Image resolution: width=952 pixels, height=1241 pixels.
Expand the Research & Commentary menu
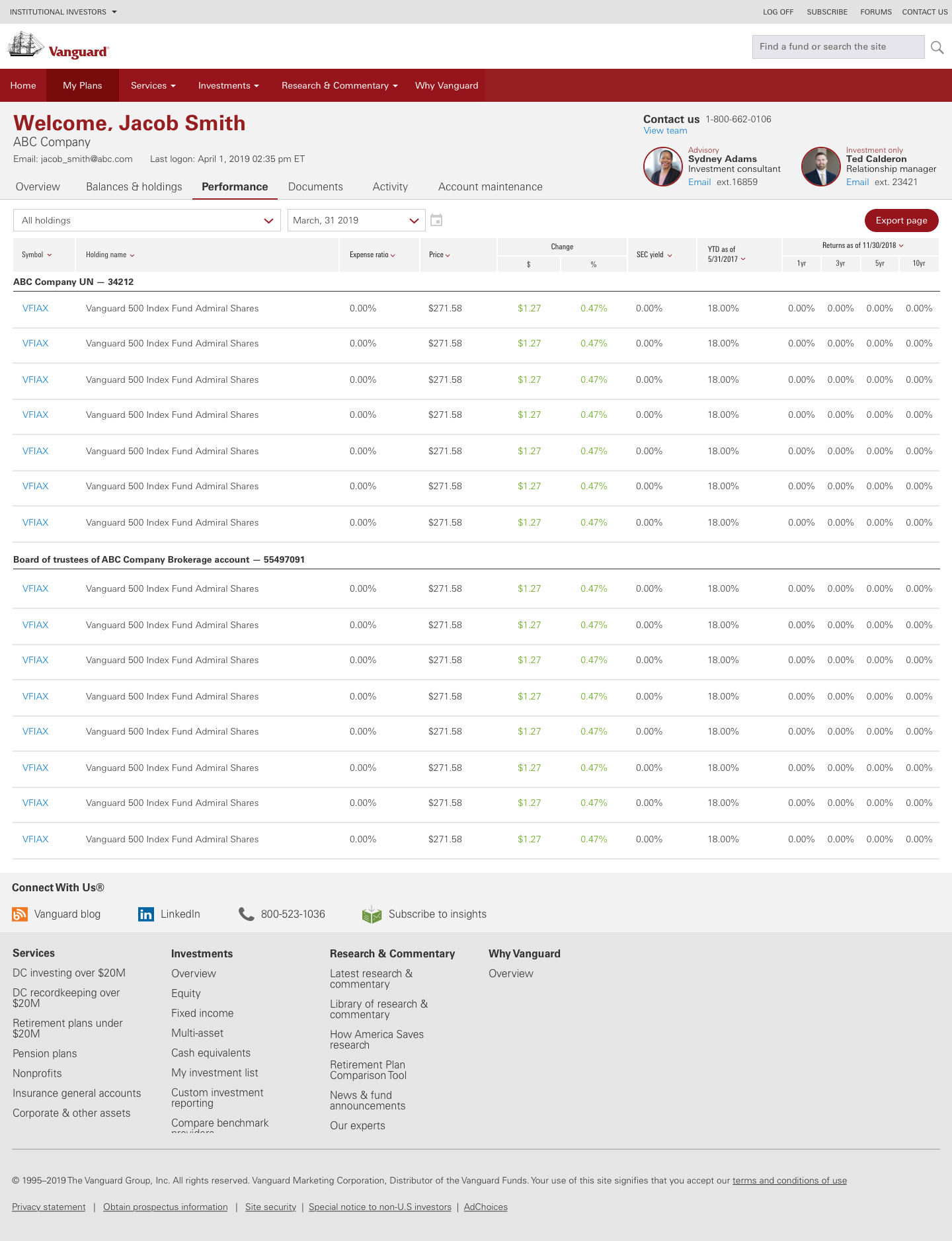coord(340,85)
